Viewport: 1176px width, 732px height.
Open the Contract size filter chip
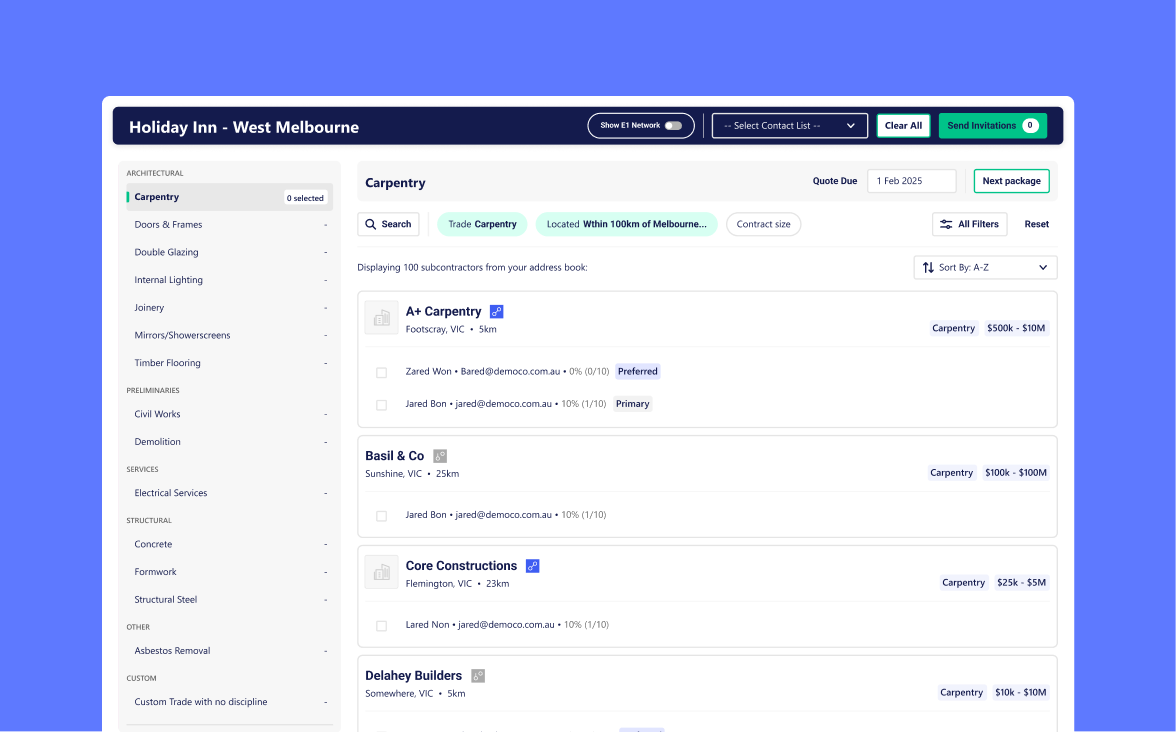click(764, 224)
